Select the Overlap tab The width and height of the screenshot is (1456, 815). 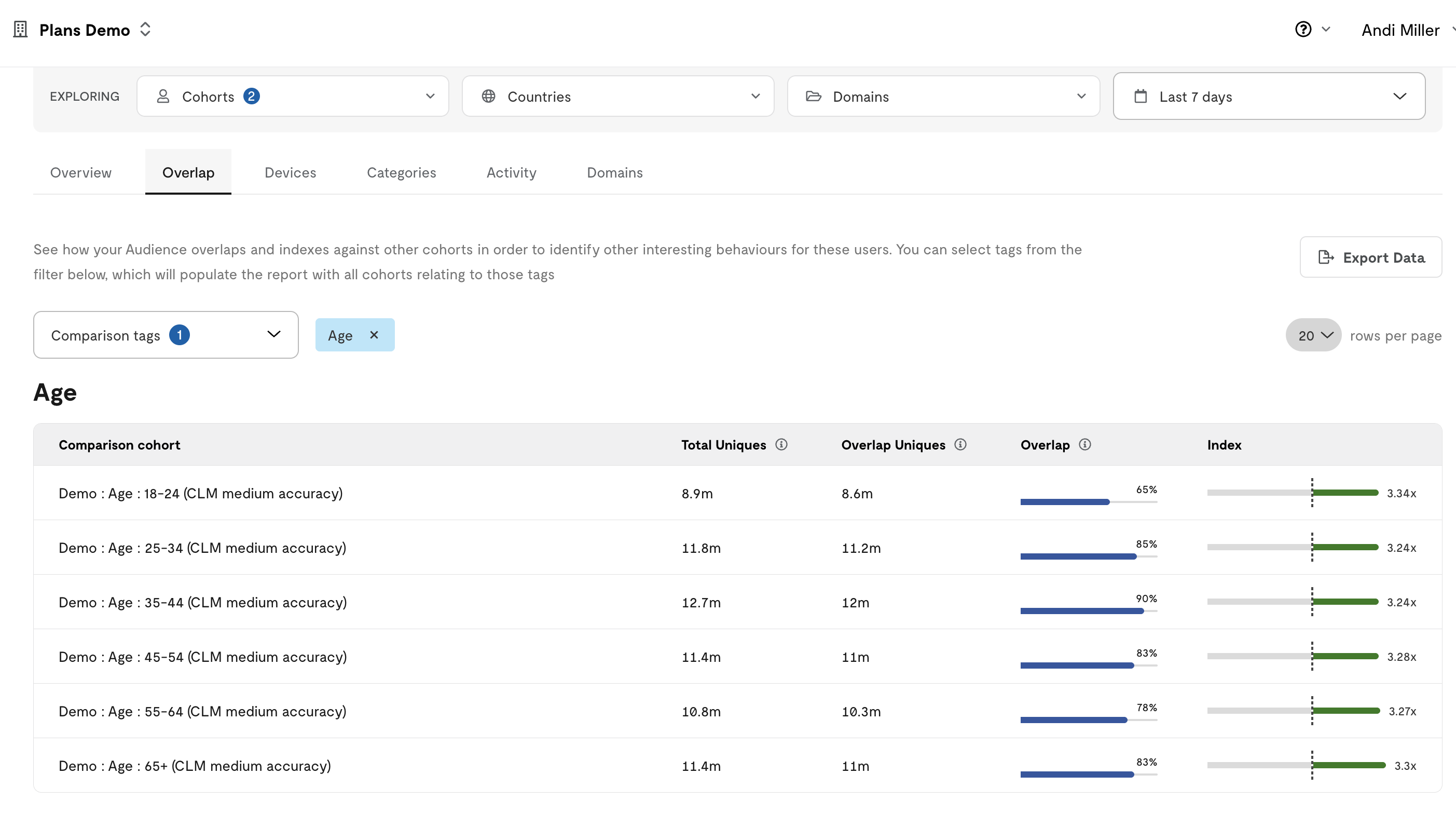[x=188, y=172]
